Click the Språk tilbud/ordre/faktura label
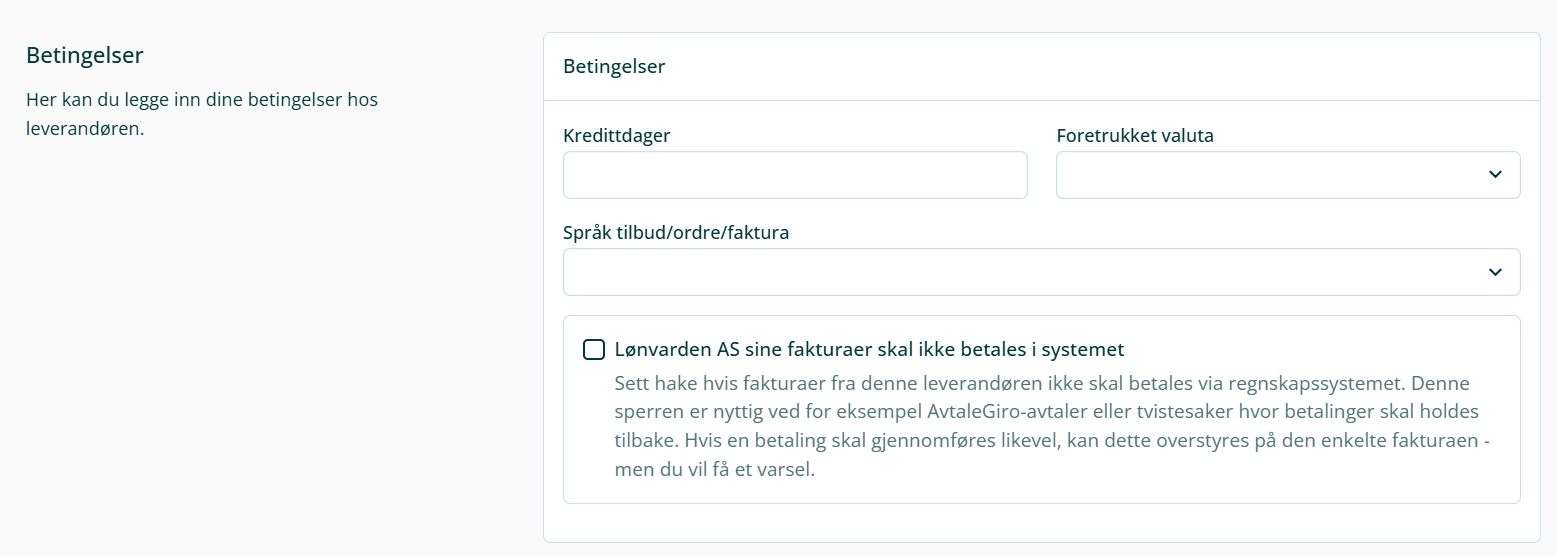1557x556 pixels. (x=676, y=233)
